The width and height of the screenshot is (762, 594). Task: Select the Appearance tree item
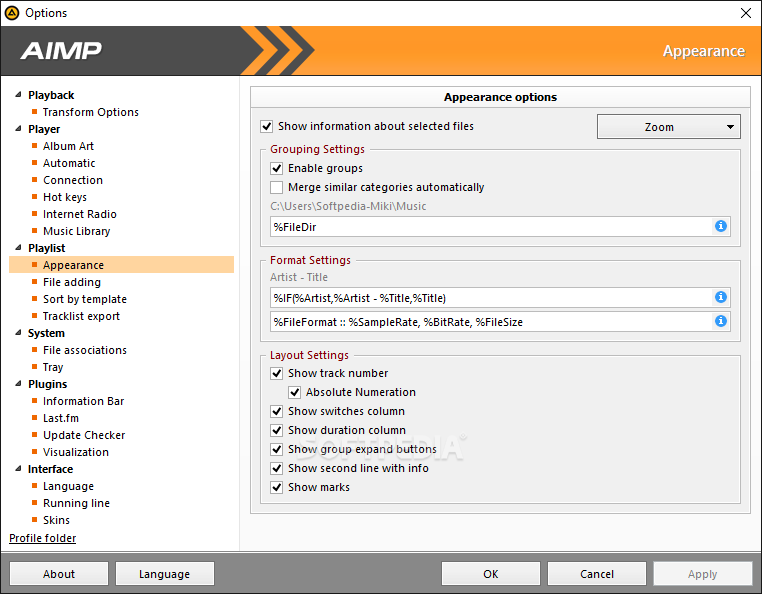pyautogui.click(x=121, y=265)
